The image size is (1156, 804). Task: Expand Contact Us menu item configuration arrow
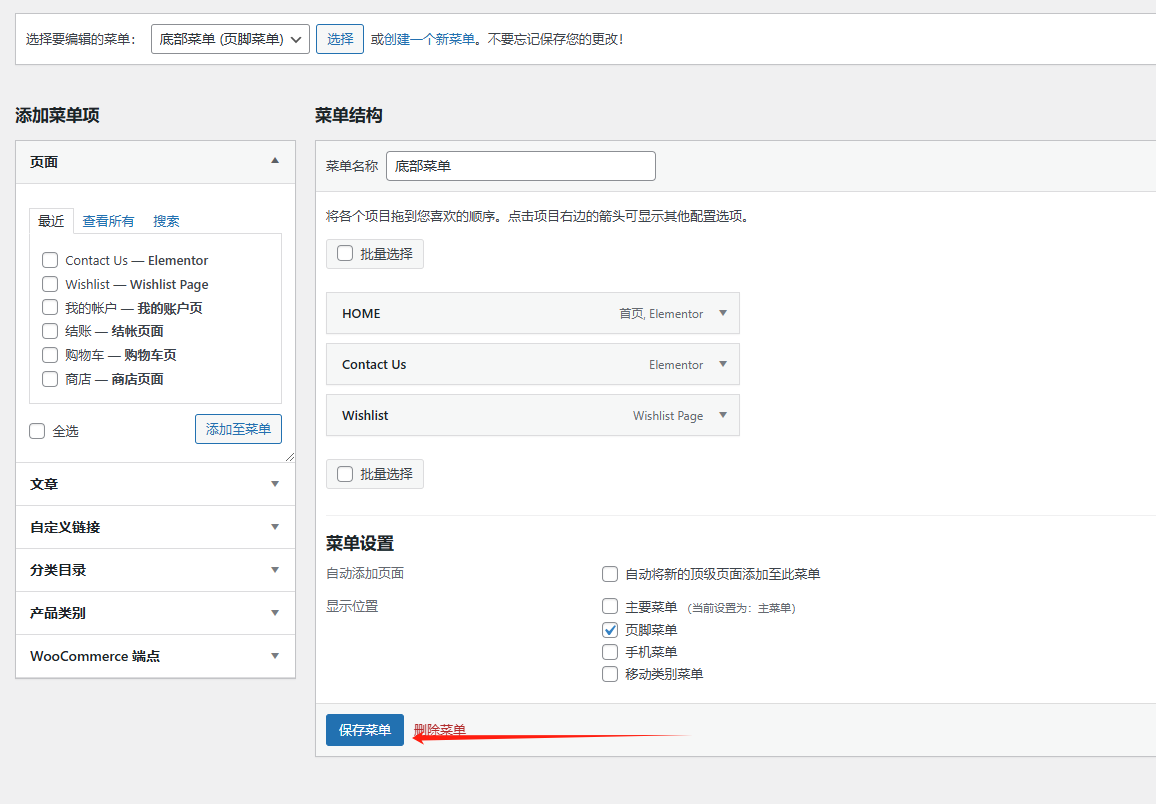coord(722,364)
